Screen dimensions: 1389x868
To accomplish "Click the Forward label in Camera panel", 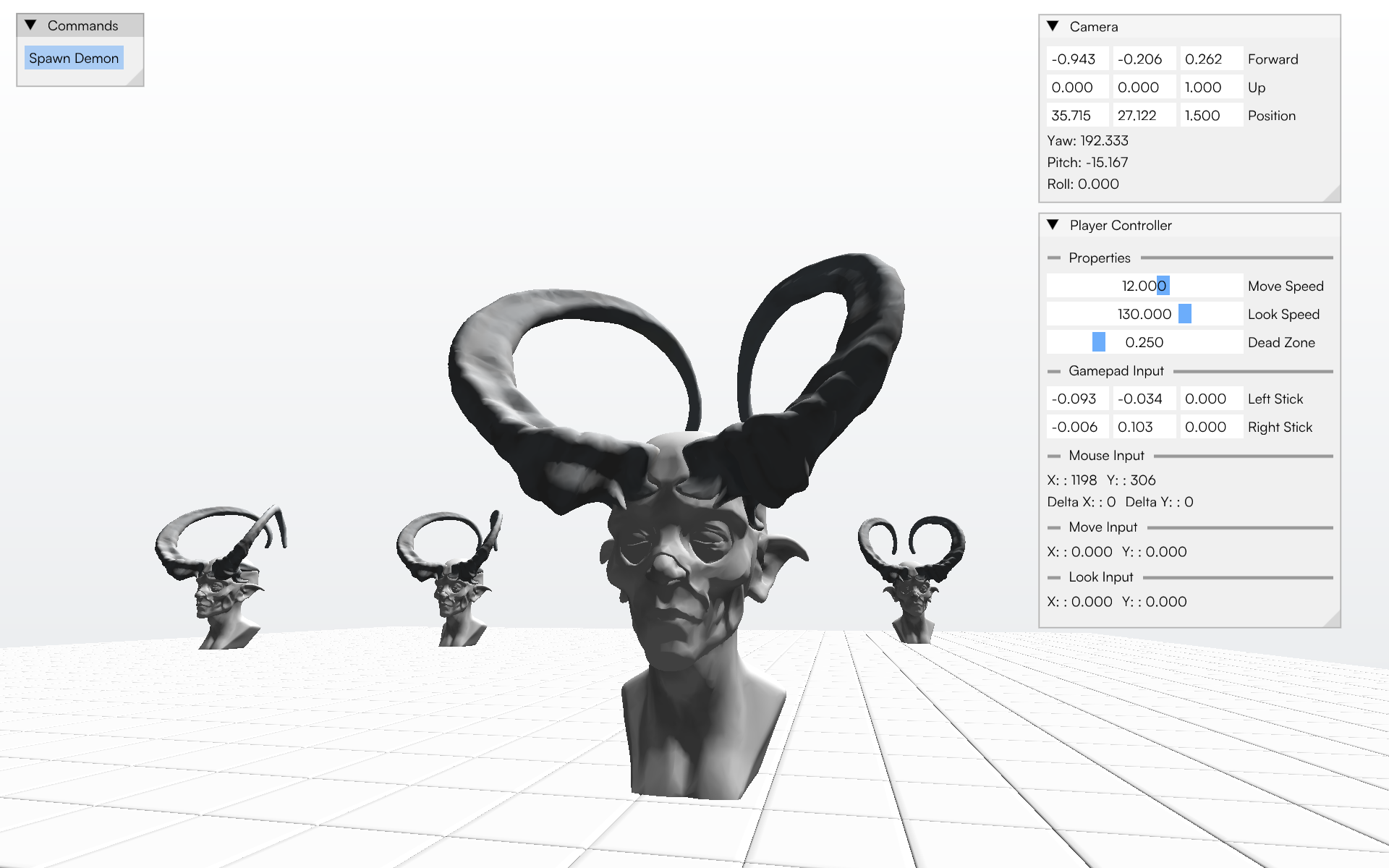I will pyautogui.click(x=1273, y=59).
